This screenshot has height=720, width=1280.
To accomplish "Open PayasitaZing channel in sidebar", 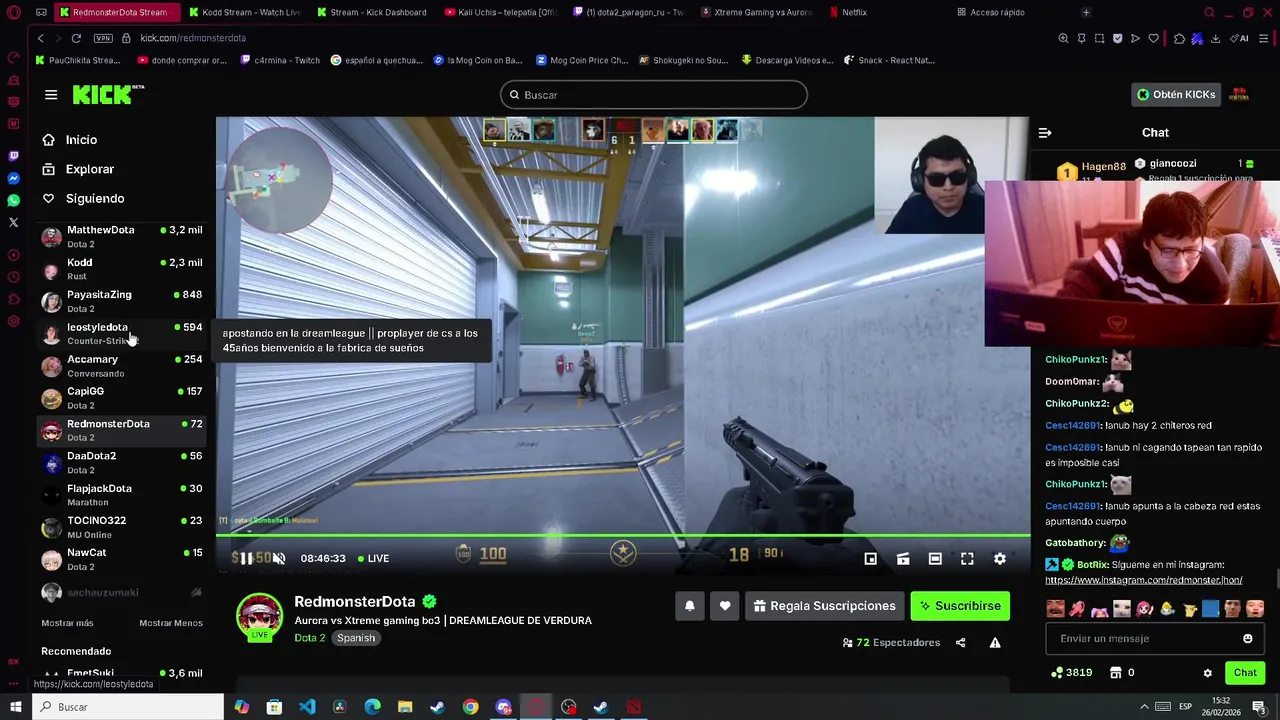I will click(121, 301).
